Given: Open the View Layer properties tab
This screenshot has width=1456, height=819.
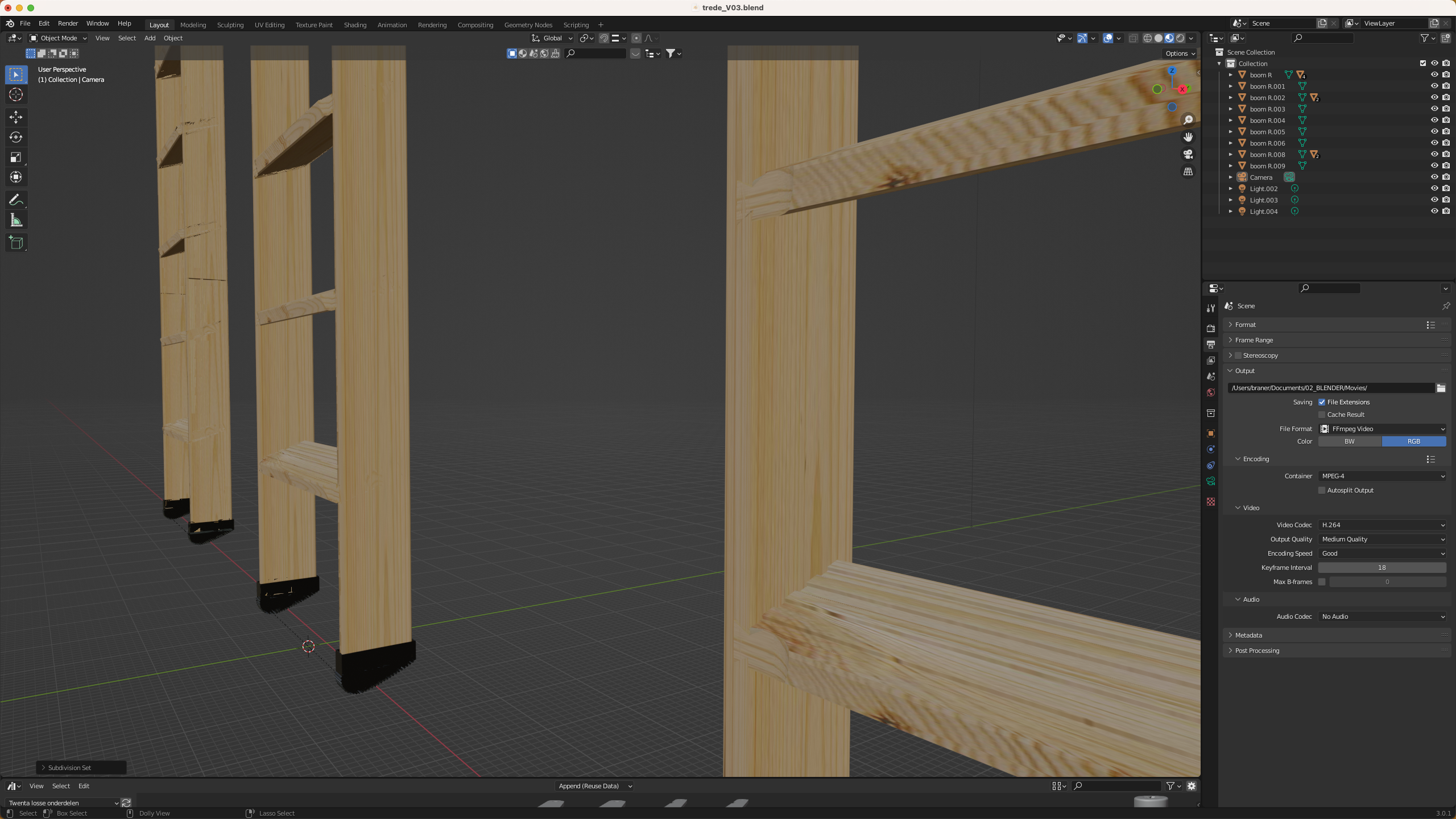Looking at the screenshot, I should [x=1211, y=361].
